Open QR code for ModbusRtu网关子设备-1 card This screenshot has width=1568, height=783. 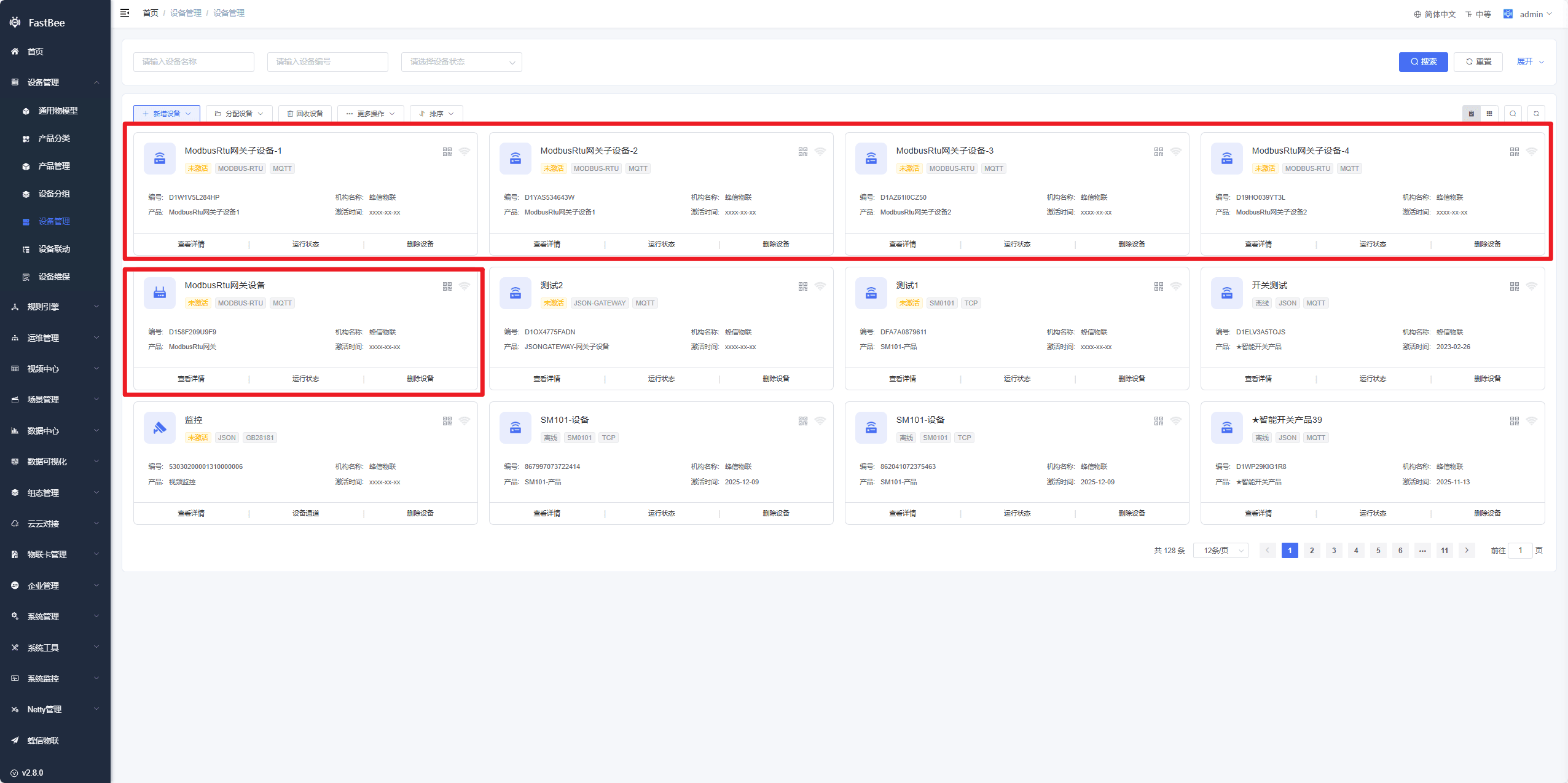[447, 152]
